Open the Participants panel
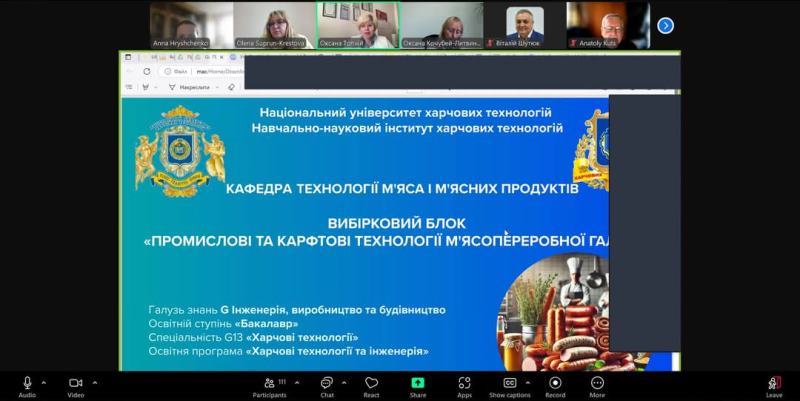The image size is (800, 401). point(269,386)
